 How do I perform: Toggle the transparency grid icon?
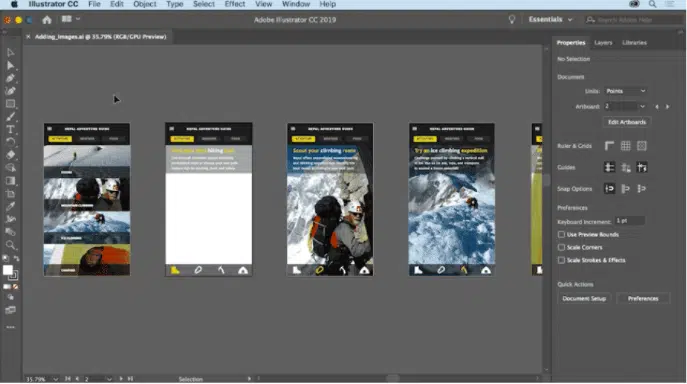point(642,146)
